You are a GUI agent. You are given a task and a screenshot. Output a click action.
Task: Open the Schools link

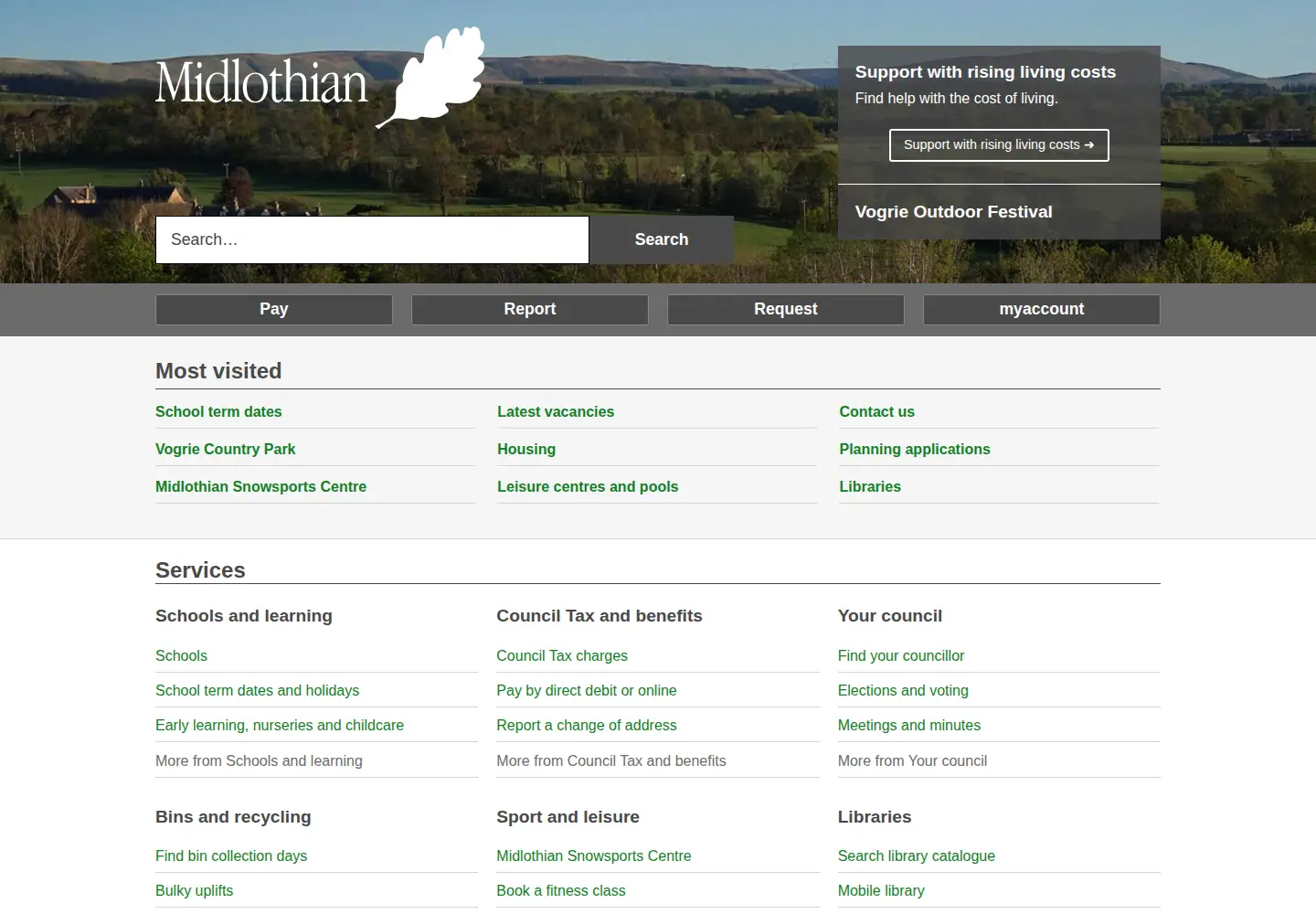pos(181,656)
